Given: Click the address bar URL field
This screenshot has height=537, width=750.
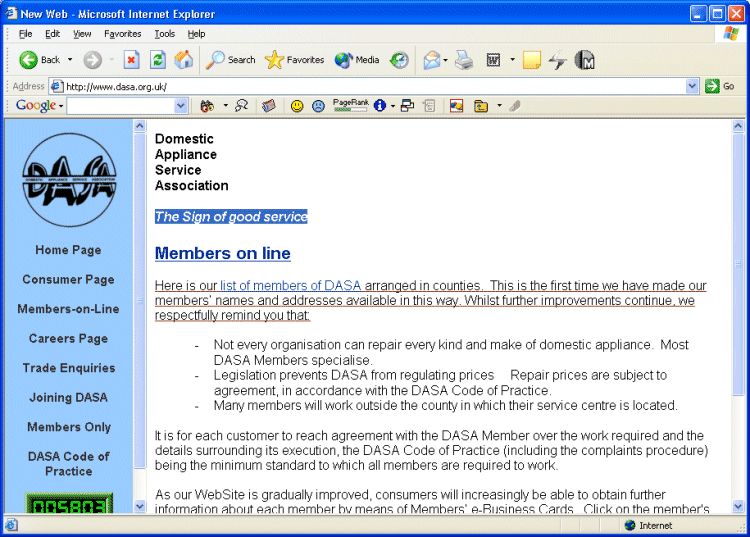Looking at the screenshot, I should coord(368,87).
